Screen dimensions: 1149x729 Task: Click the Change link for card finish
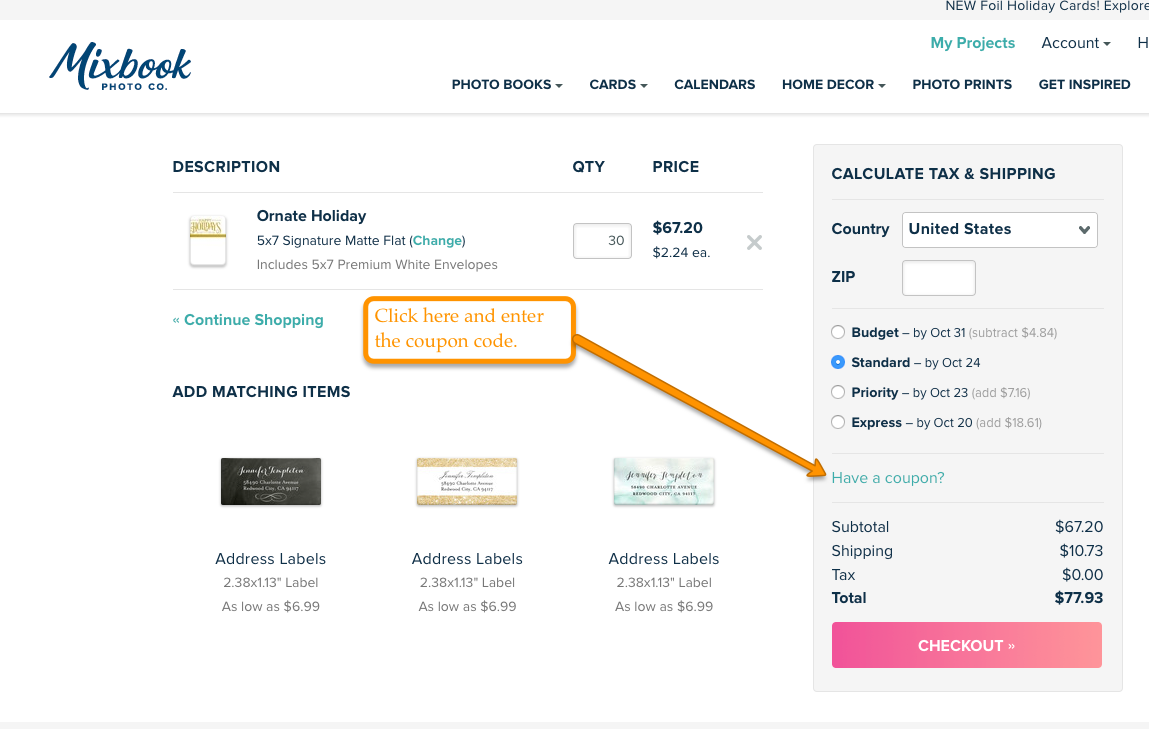coord(437,240)
